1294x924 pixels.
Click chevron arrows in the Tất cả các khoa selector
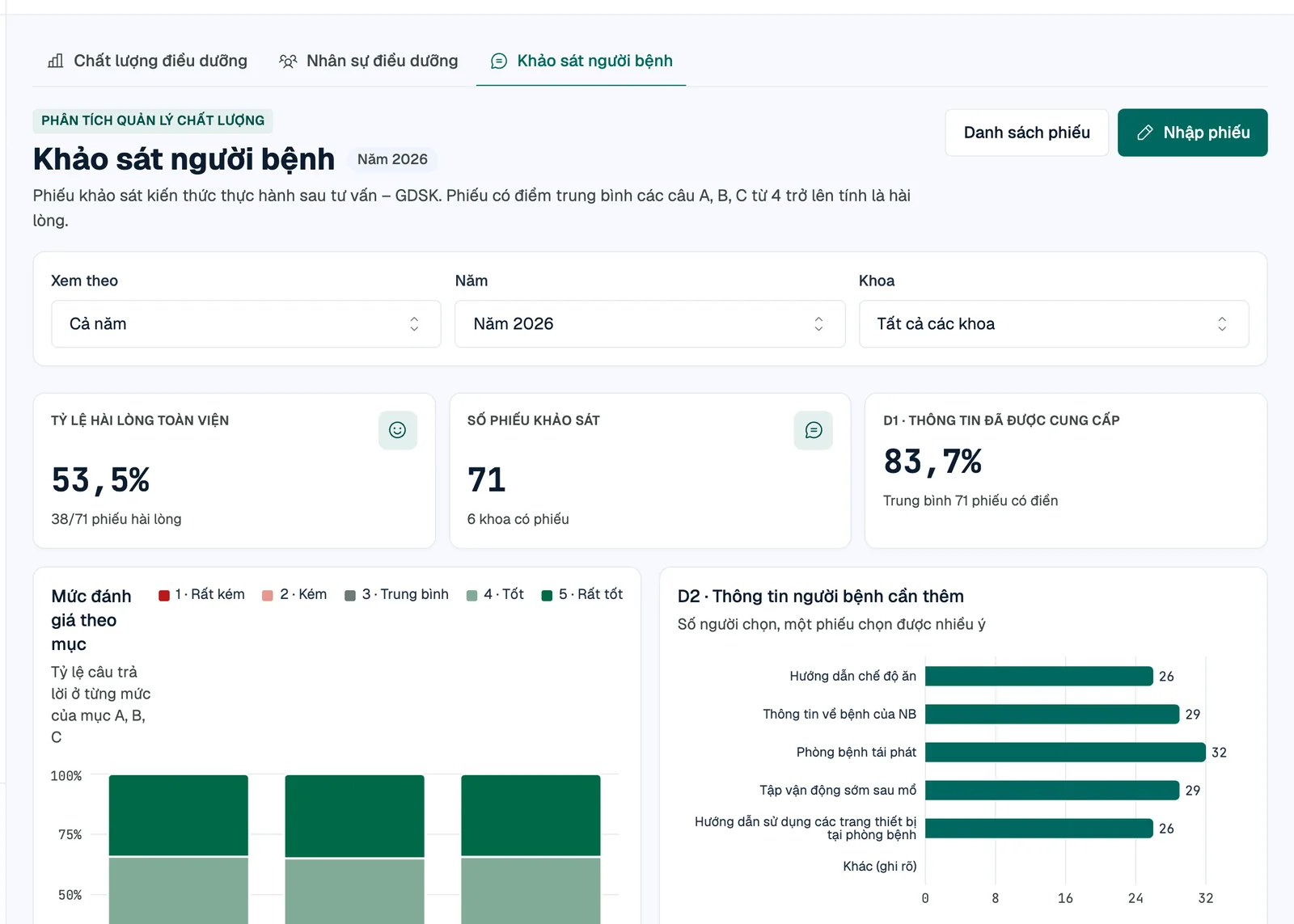click(1222, 324)
